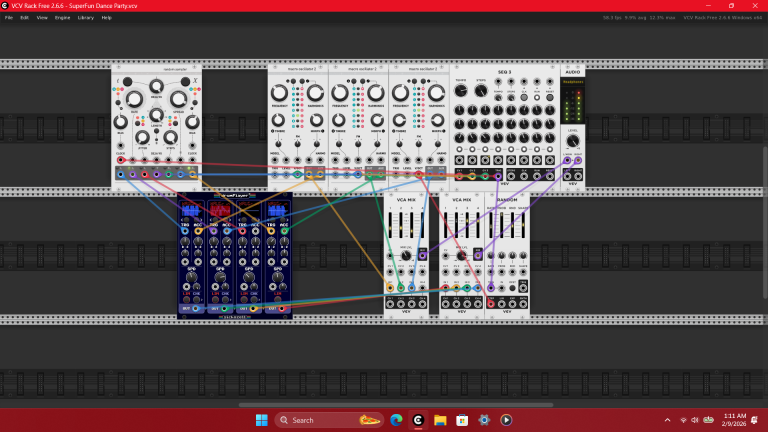Viewport: 768px width, 432px height.
Task: Open the View menu
Action: 42,18
